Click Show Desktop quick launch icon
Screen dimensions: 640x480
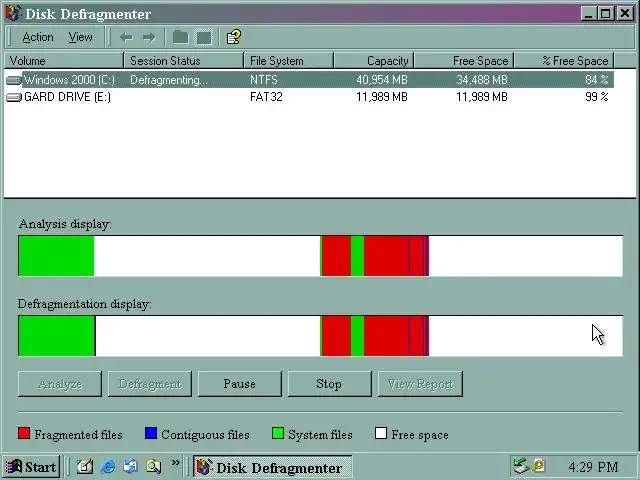click(x=85, y=466)
